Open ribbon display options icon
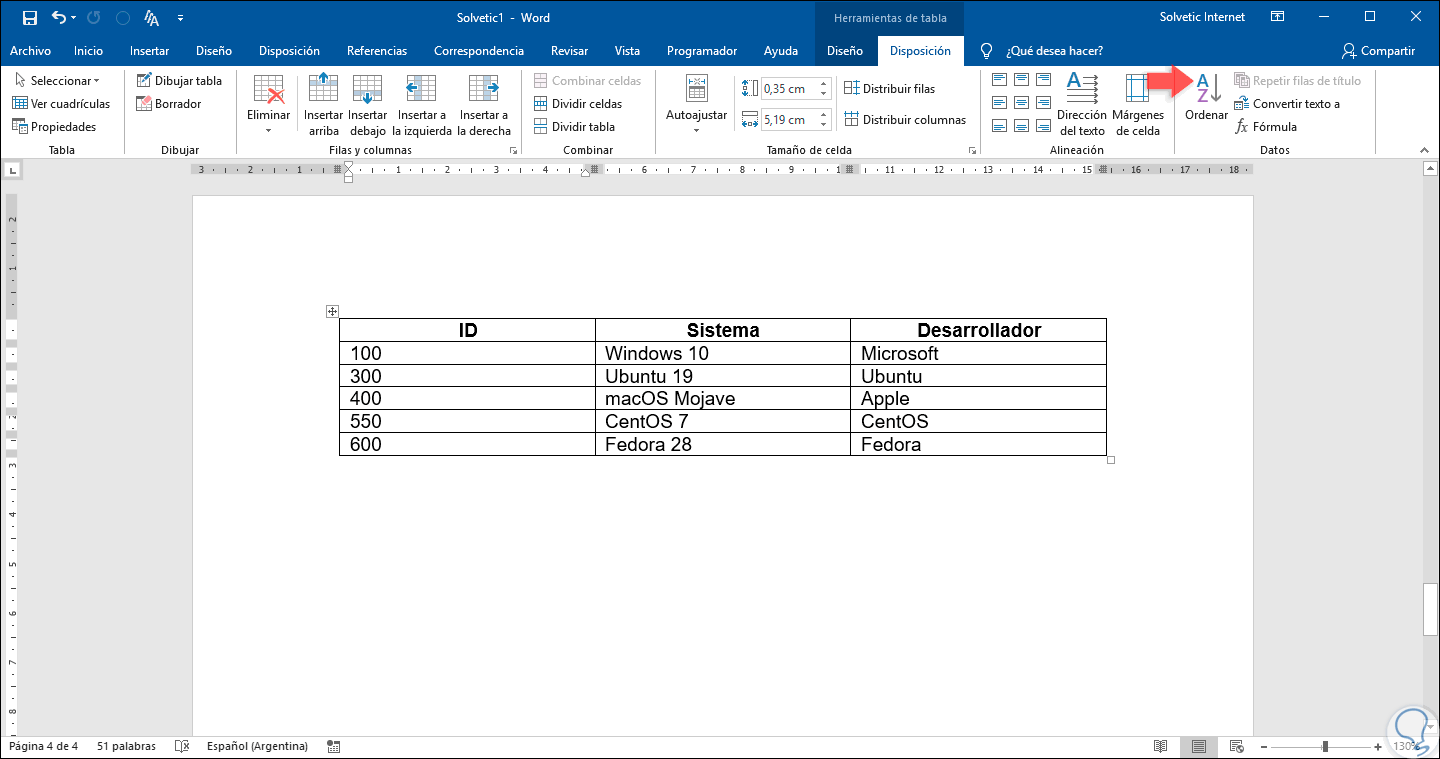Image resolution: width=1440 pixels, height=759 pixels. pos(1277,17)
